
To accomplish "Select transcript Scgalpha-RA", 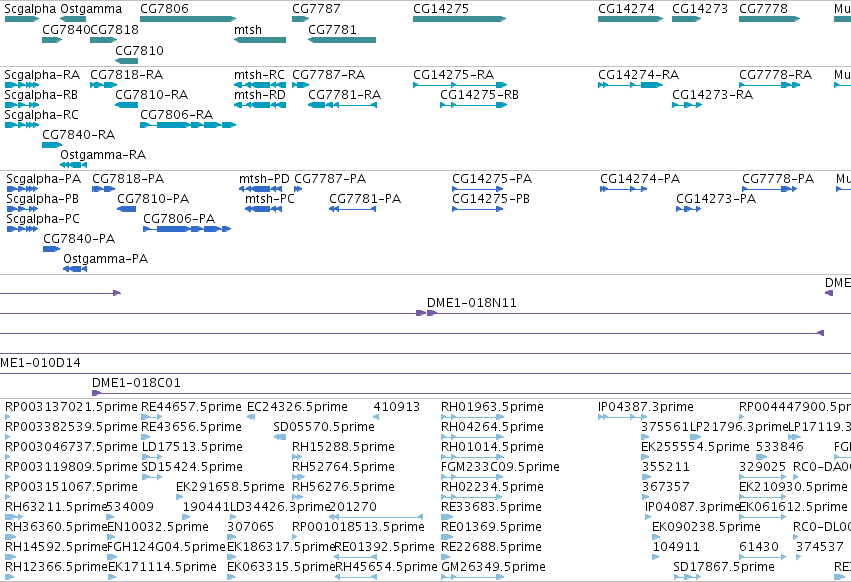I will (42, 75).
